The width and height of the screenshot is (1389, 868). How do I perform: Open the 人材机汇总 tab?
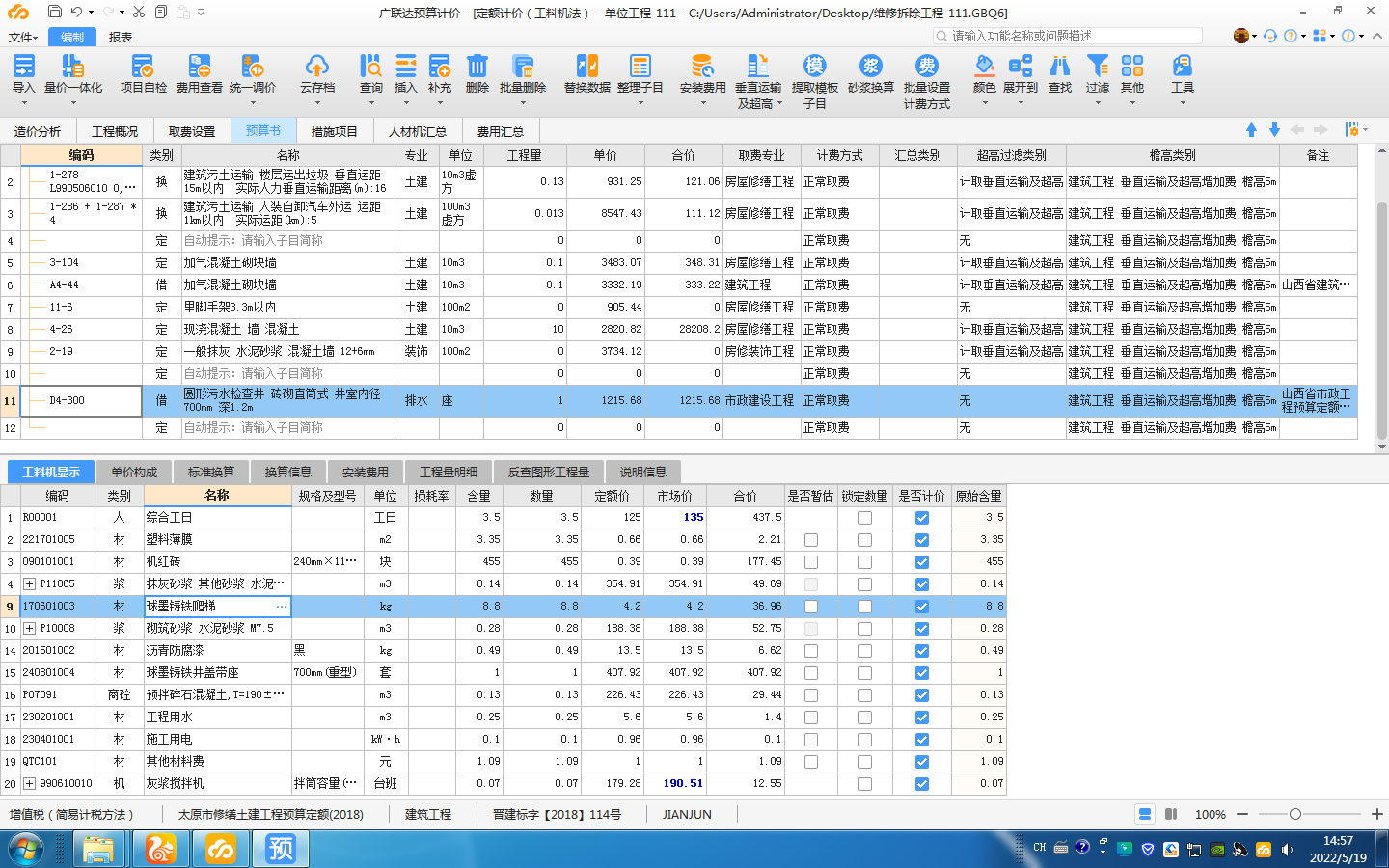coord(418,131)
